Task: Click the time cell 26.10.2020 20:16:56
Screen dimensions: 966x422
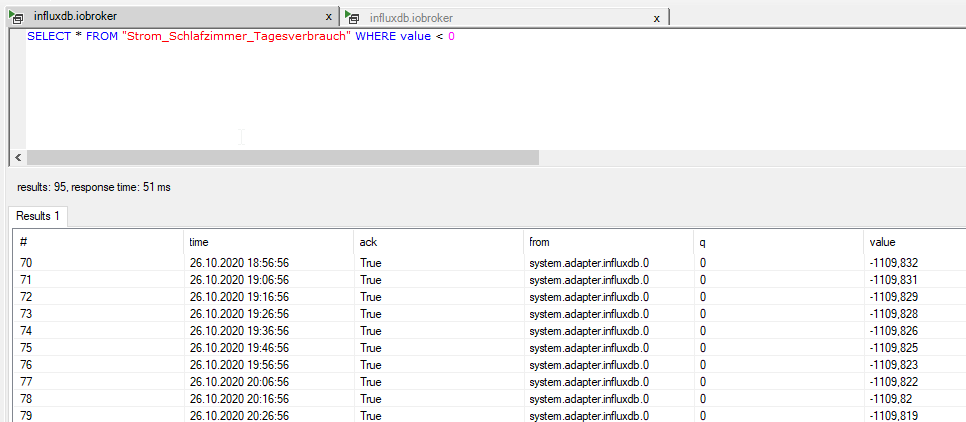Action: coord(240,399)
